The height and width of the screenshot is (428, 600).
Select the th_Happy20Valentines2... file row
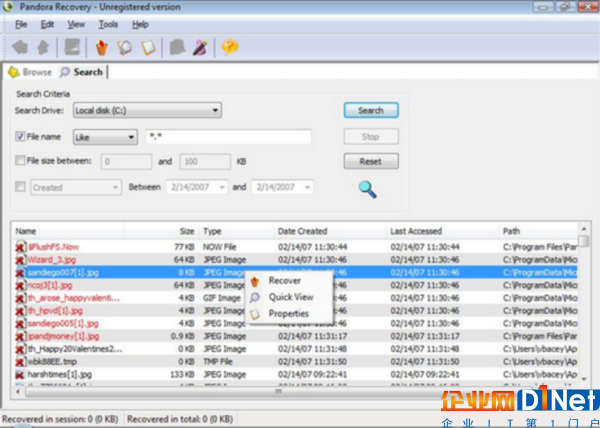point(295,349)
